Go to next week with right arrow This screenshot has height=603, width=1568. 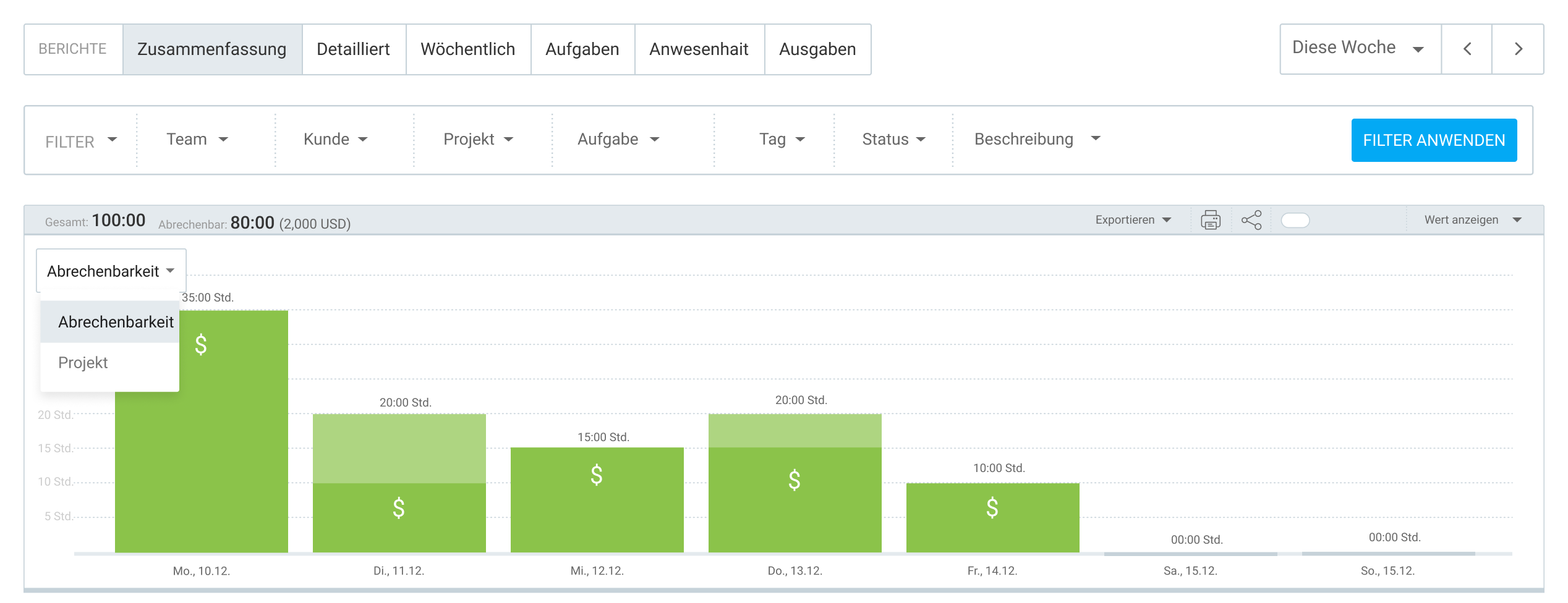coord(1519,48)
